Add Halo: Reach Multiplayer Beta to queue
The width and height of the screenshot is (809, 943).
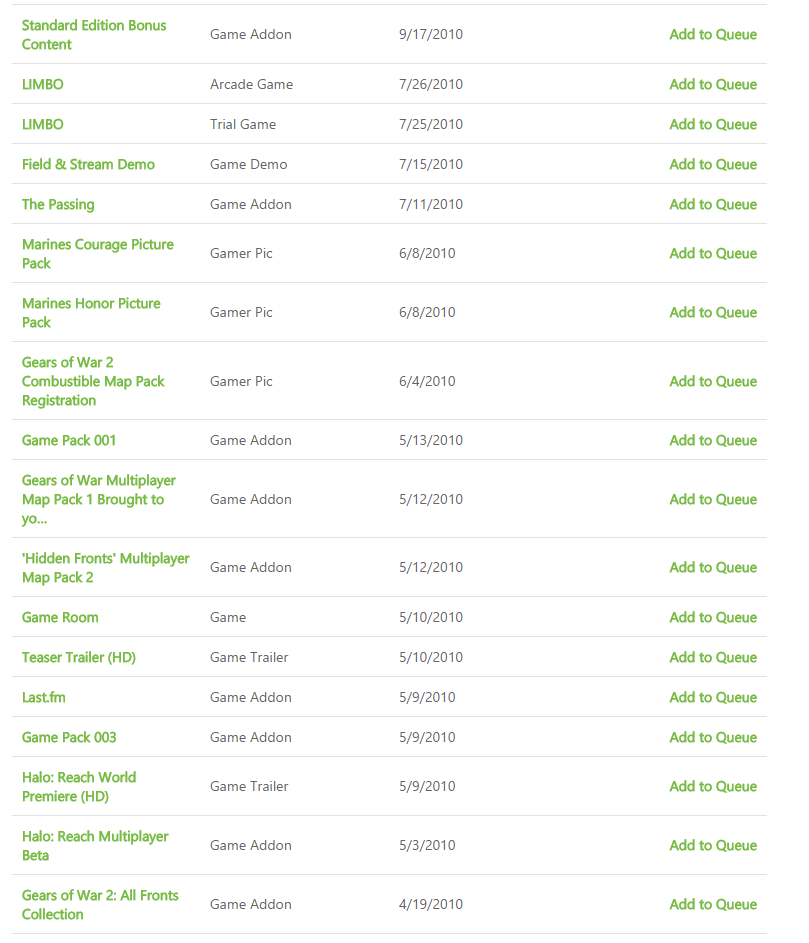pos(713,846)
